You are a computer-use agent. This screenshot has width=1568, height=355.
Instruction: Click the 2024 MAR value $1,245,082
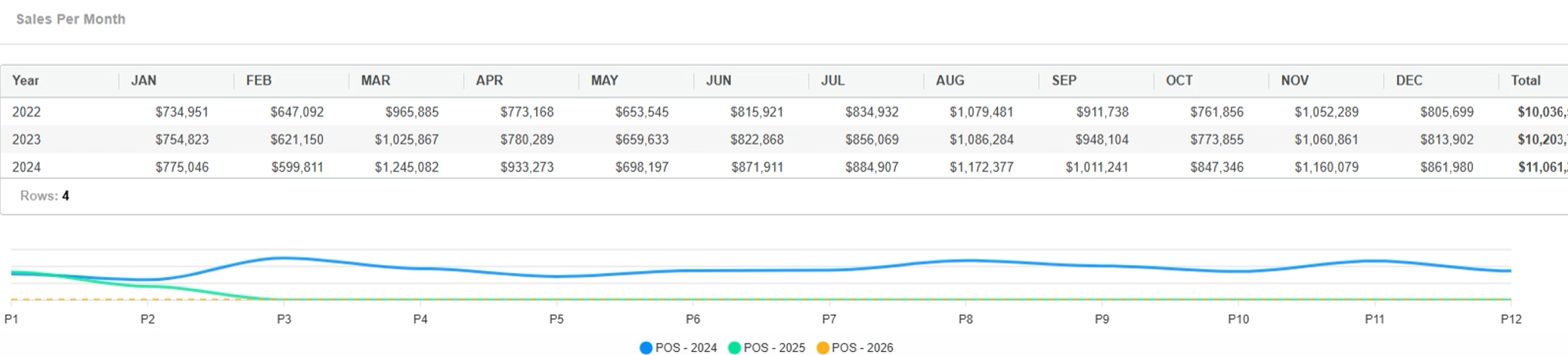[407, 167]
